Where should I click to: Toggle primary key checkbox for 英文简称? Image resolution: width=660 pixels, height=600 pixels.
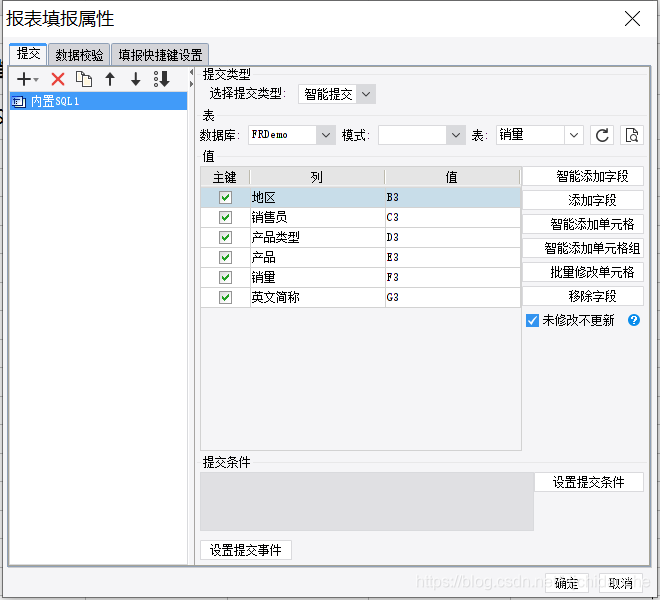pyautogui.click(x=225, y=297)
